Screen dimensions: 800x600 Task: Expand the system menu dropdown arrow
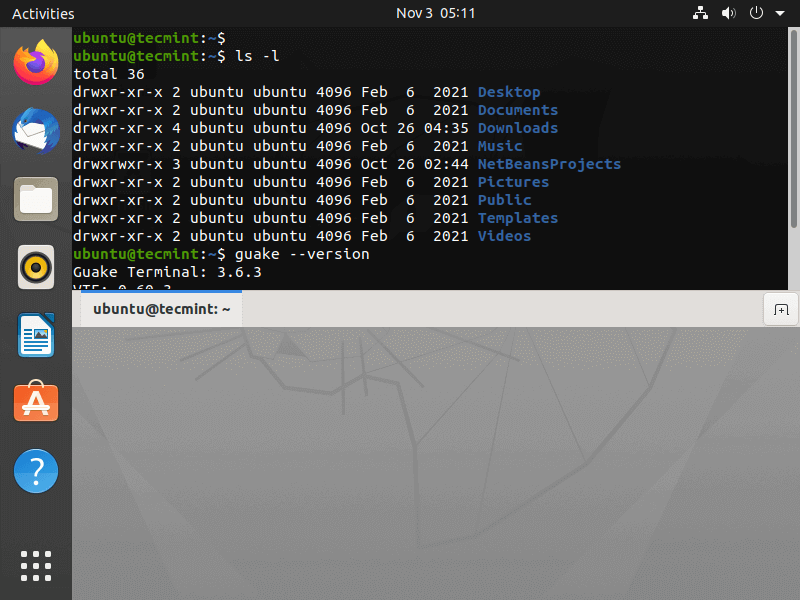[x=781, y=13]
